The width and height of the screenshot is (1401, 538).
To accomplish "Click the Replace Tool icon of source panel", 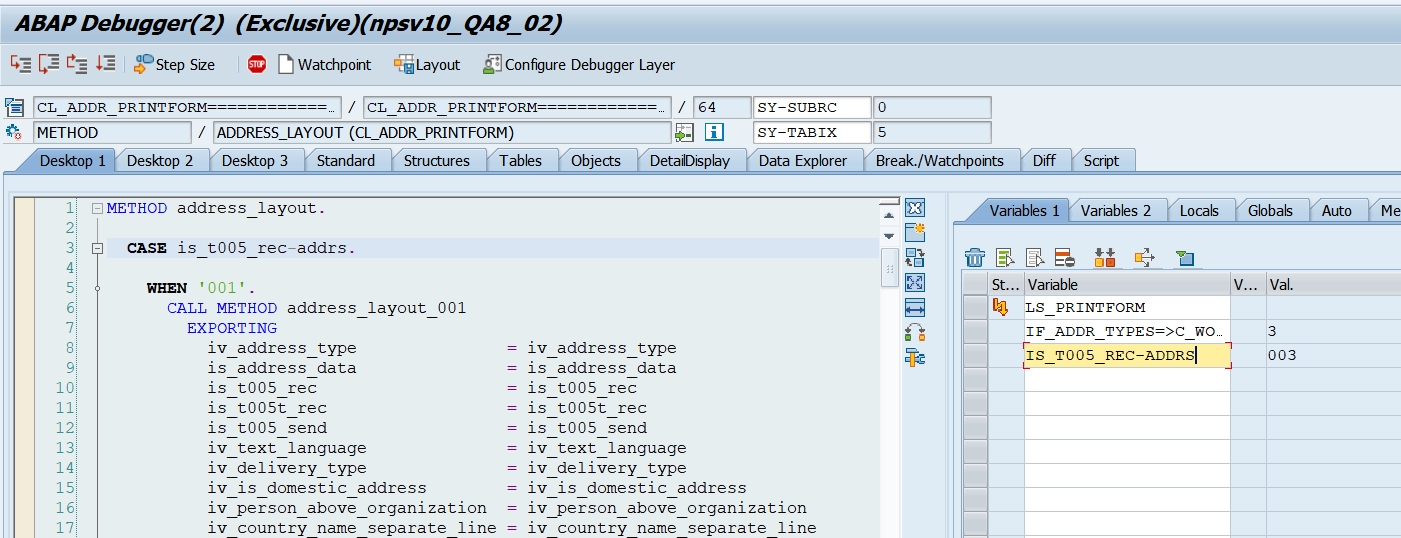I will click(x=914, y=257).
